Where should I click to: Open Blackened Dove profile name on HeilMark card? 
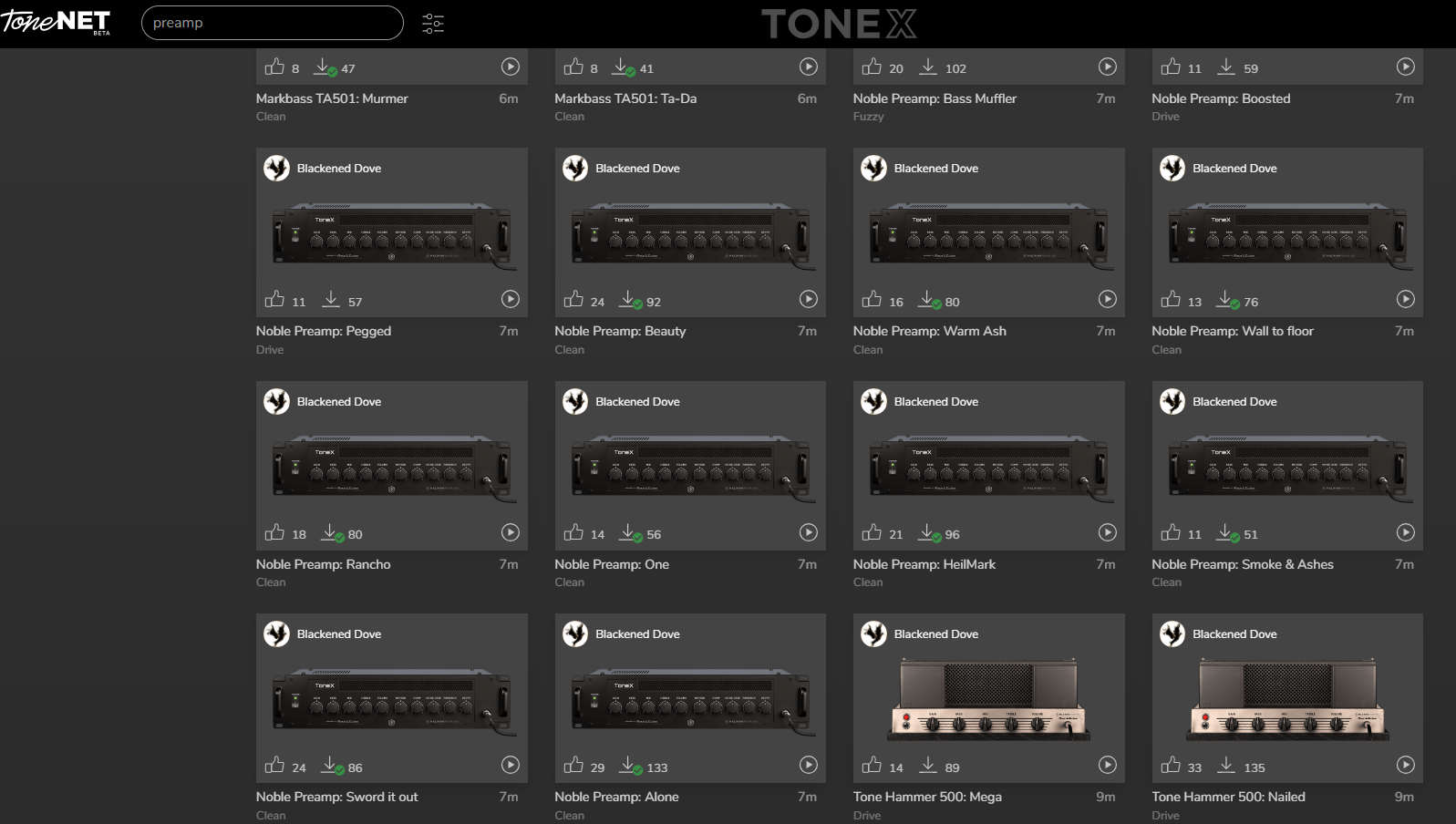tap(936, 402)
